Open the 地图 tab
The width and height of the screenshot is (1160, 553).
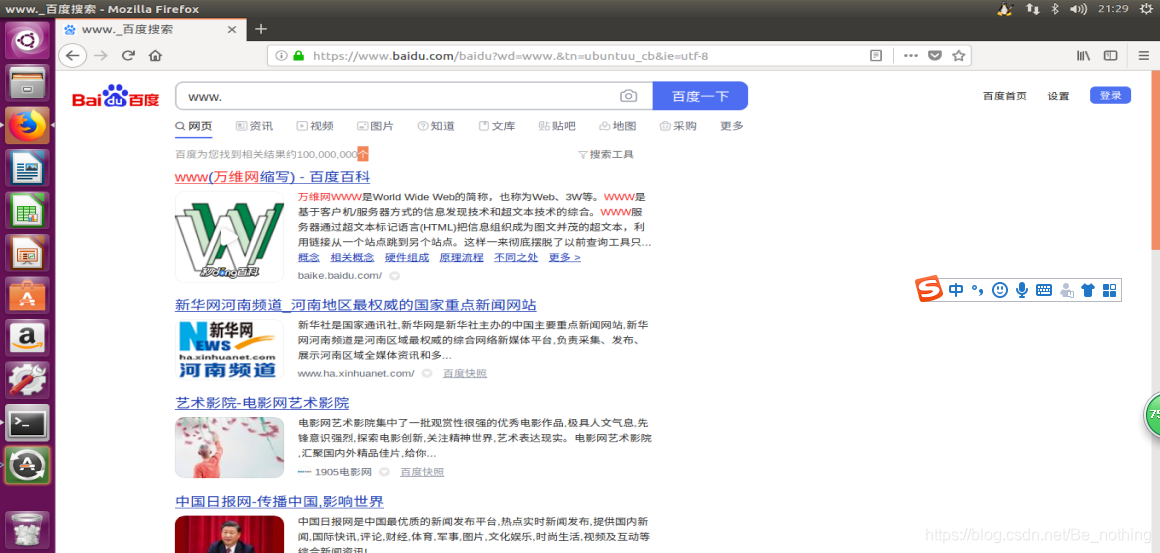(618, 126)
